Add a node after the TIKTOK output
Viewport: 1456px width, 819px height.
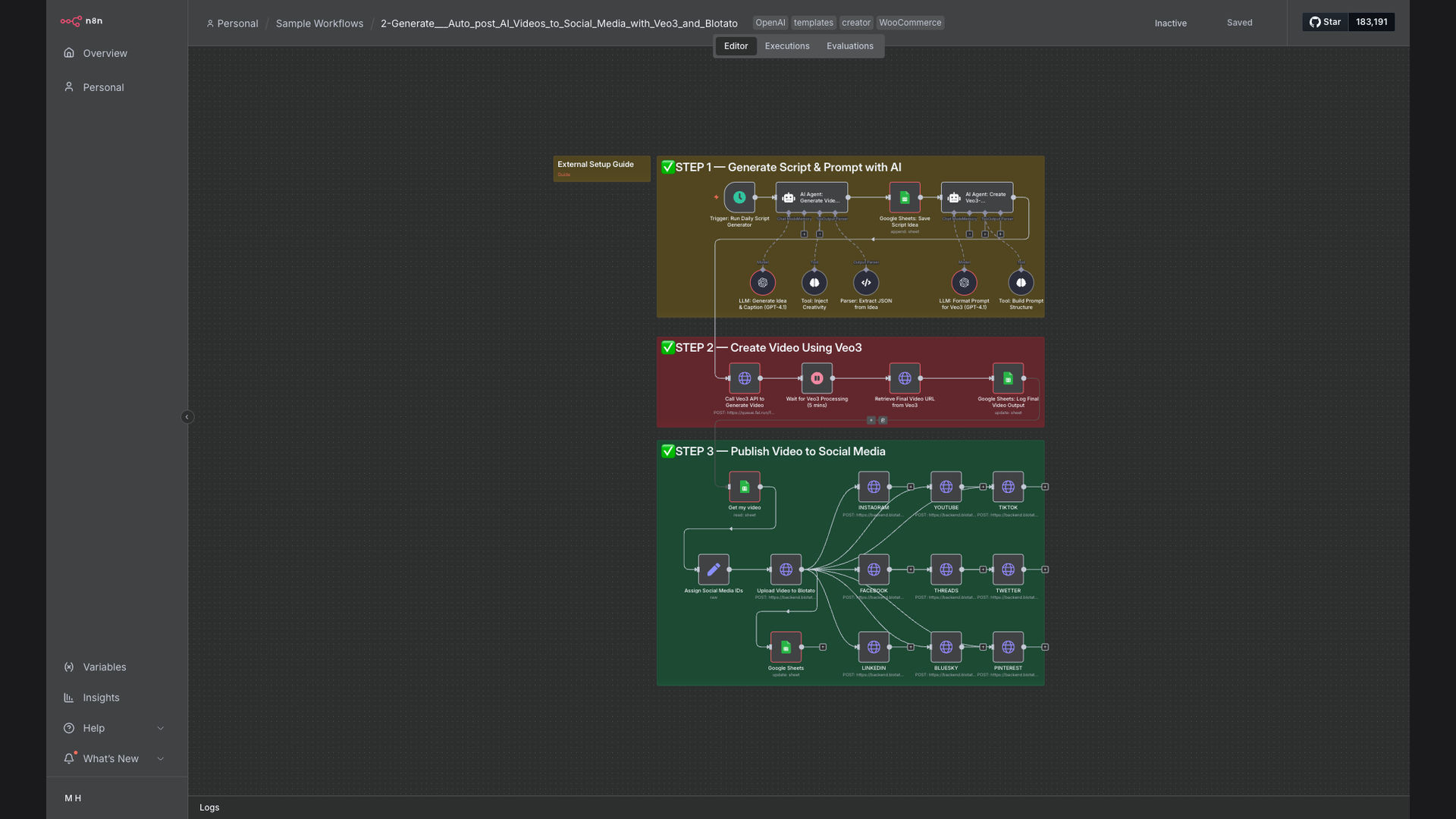(1045, 487)
